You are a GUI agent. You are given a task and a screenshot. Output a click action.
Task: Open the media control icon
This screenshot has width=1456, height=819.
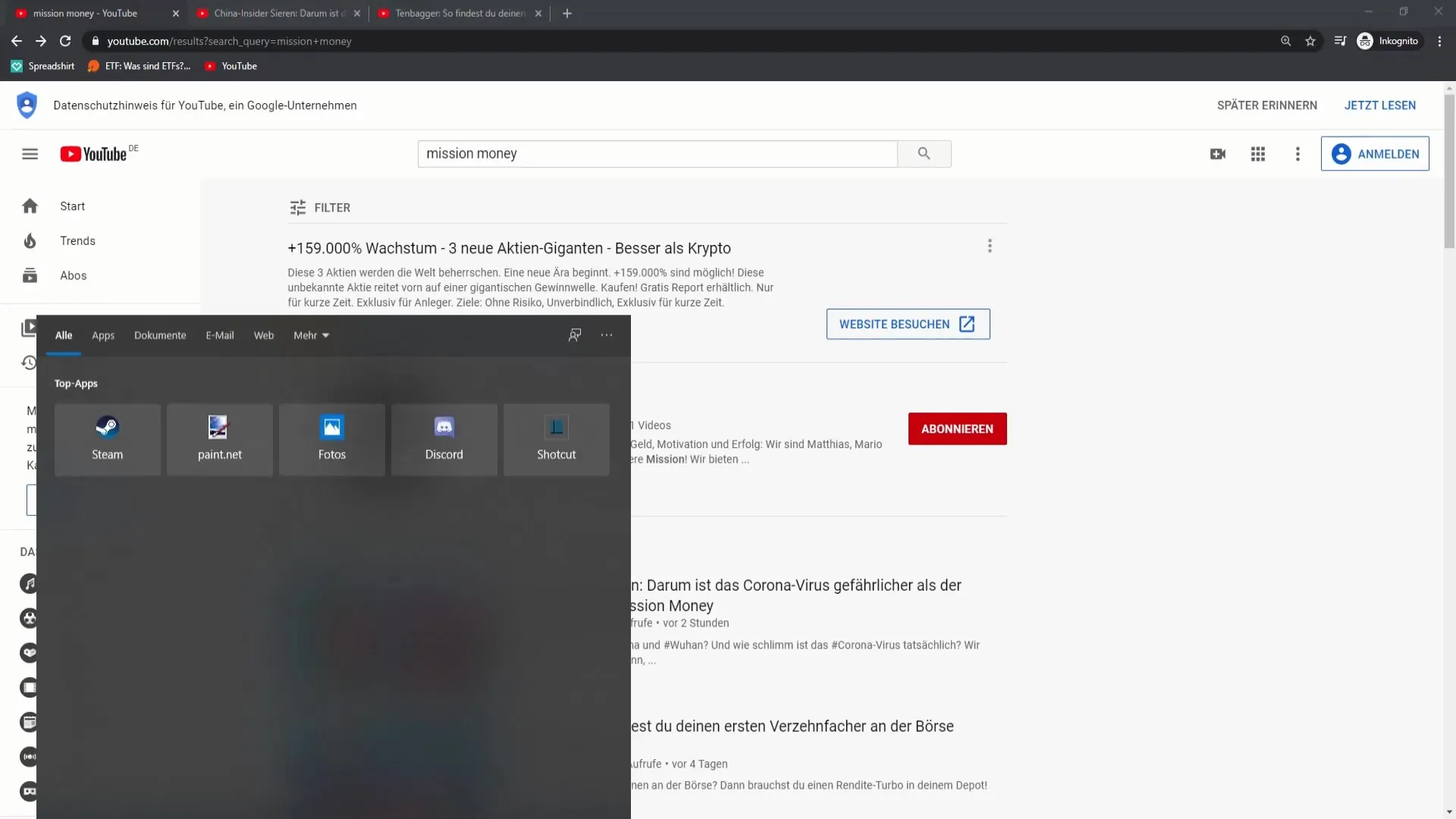1340,41
